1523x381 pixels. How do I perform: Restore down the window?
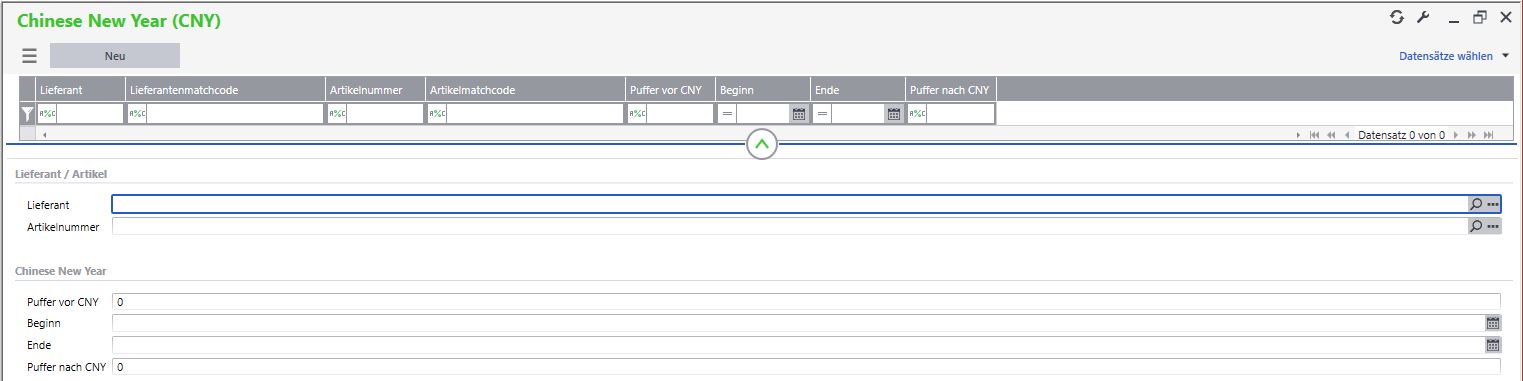pyautogui.click(x=1479, y=17)
